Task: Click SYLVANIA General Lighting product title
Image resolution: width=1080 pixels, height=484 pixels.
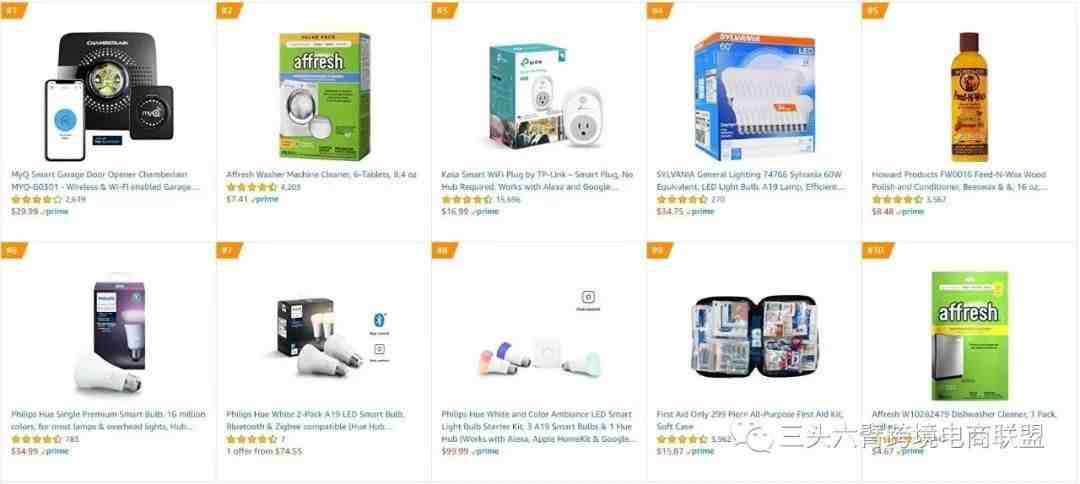Action: pos(751,180)
